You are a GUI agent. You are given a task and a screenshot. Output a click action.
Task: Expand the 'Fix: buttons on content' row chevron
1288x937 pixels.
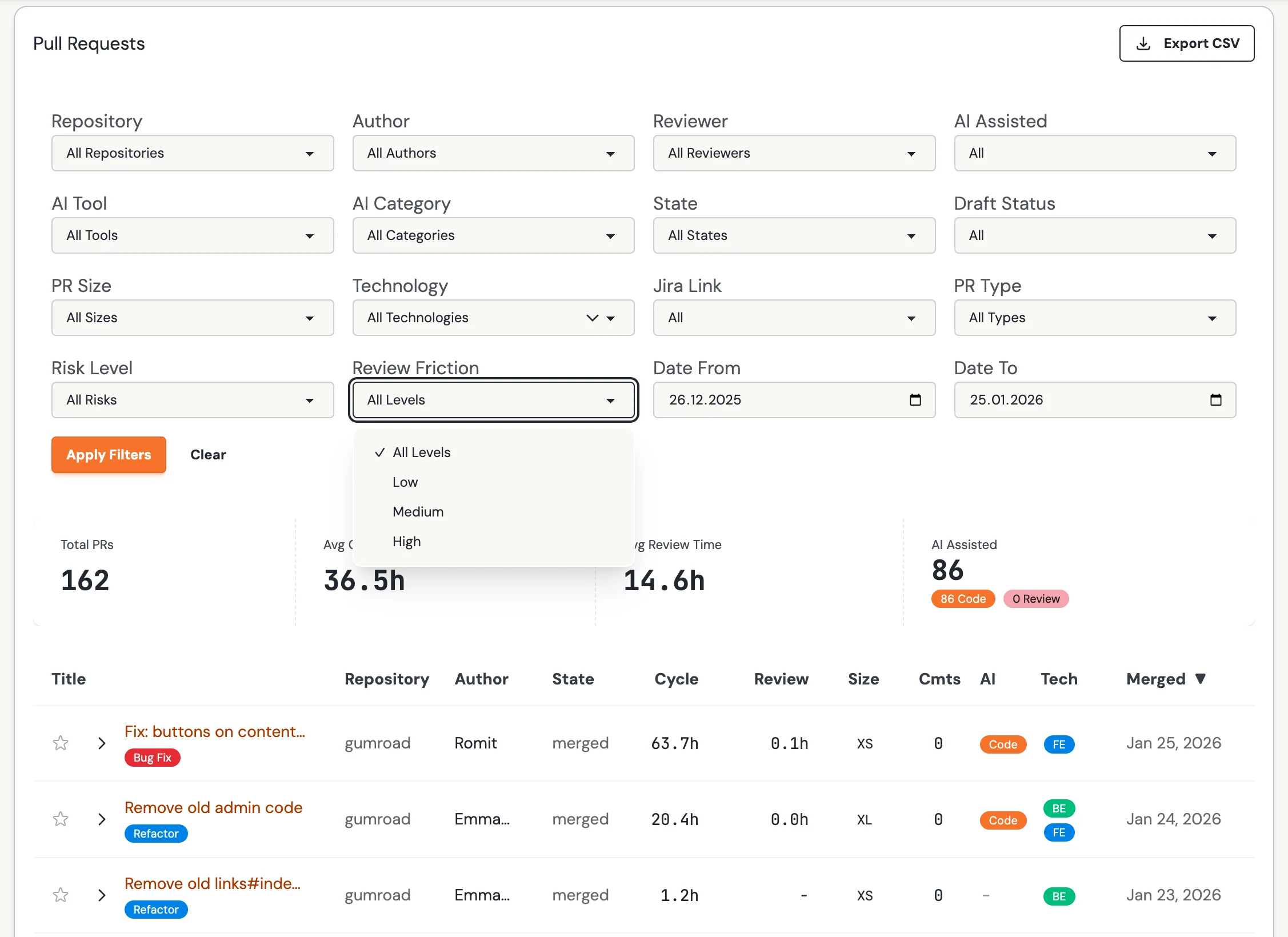[102, 743]
